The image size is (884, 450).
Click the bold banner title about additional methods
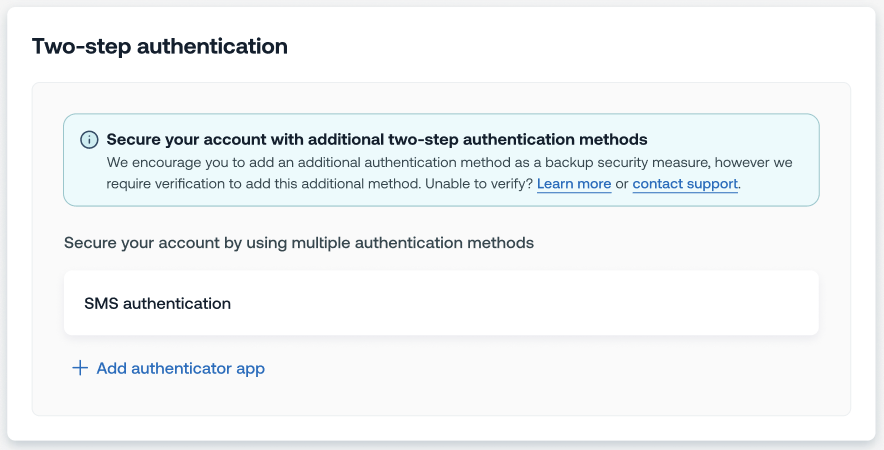coord(377,139)
